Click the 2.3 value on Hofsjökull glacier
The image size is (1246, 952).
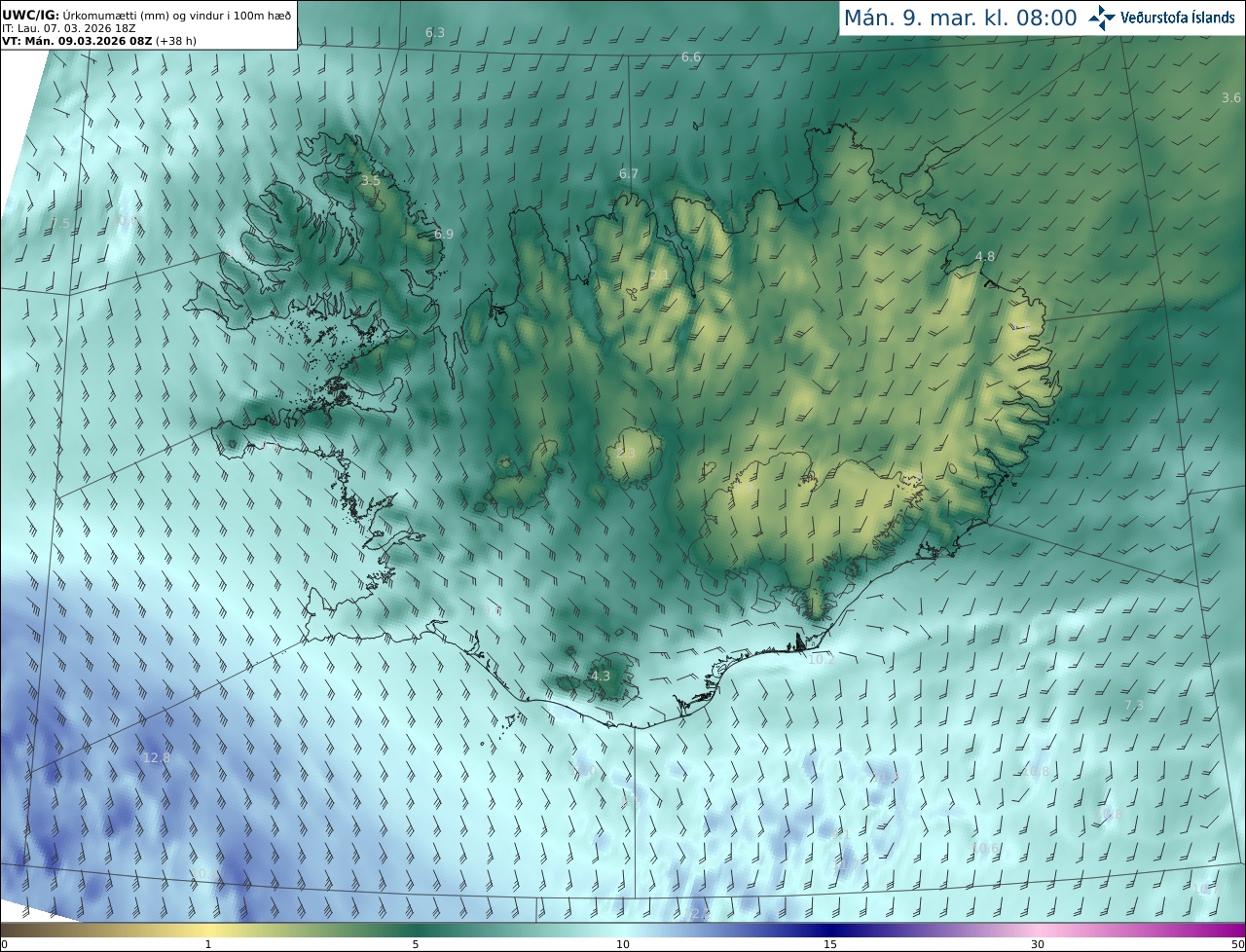coord(626,454)
